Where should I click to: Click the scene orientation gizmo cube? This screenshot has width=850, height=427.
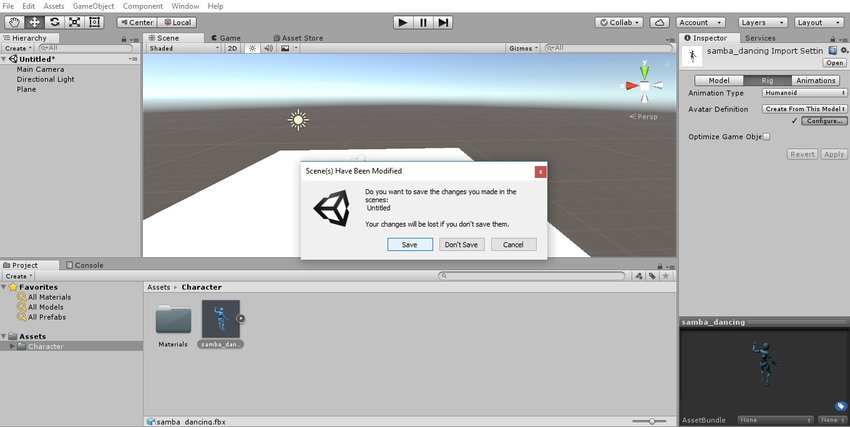coord(644,86)
